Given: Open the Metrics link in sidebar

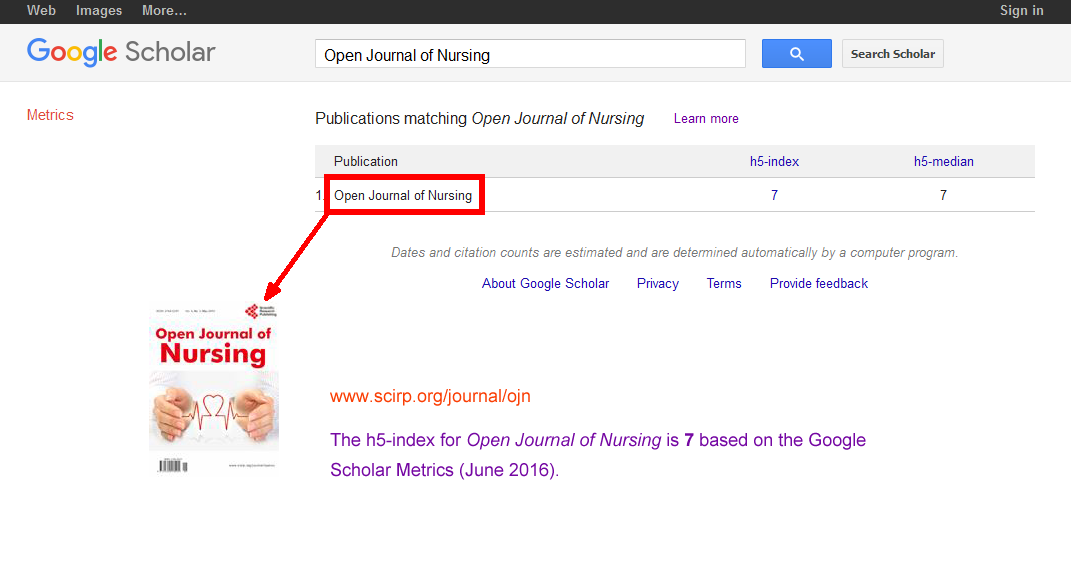Looking at the screenshot, I should point(50,115).
